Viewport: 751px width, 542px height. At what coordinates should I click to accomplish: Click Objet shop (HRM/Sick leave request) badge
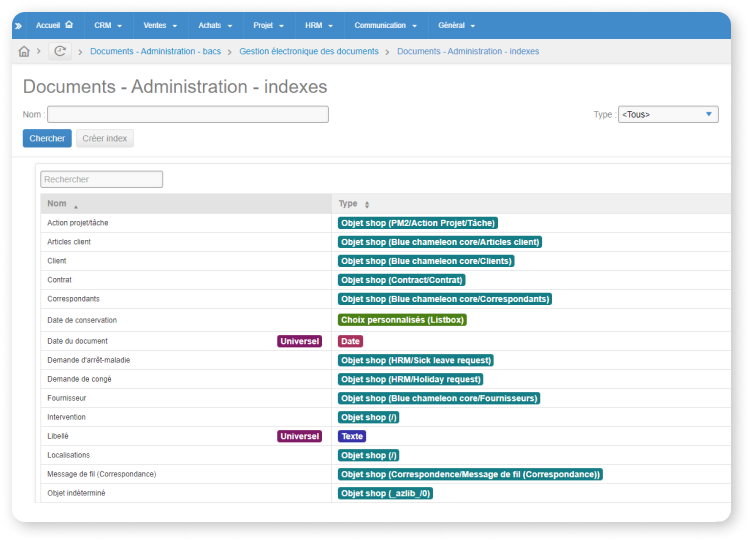pos(416,360)
